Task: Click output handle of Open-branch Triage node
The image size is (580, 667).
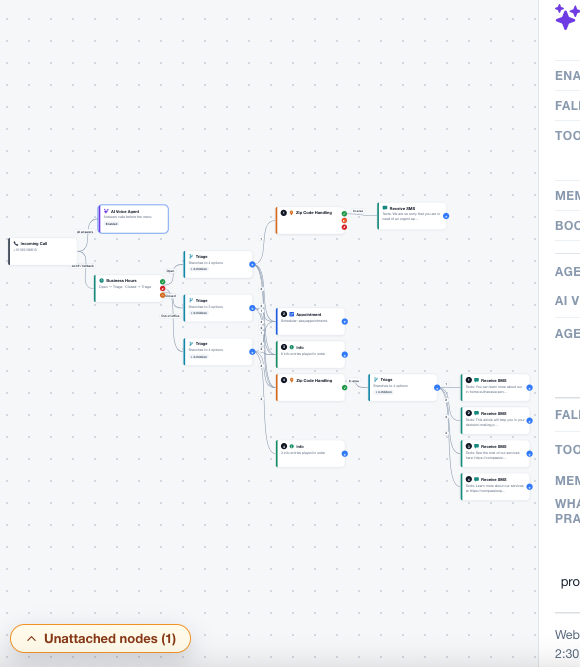Action: pos(252,265)
